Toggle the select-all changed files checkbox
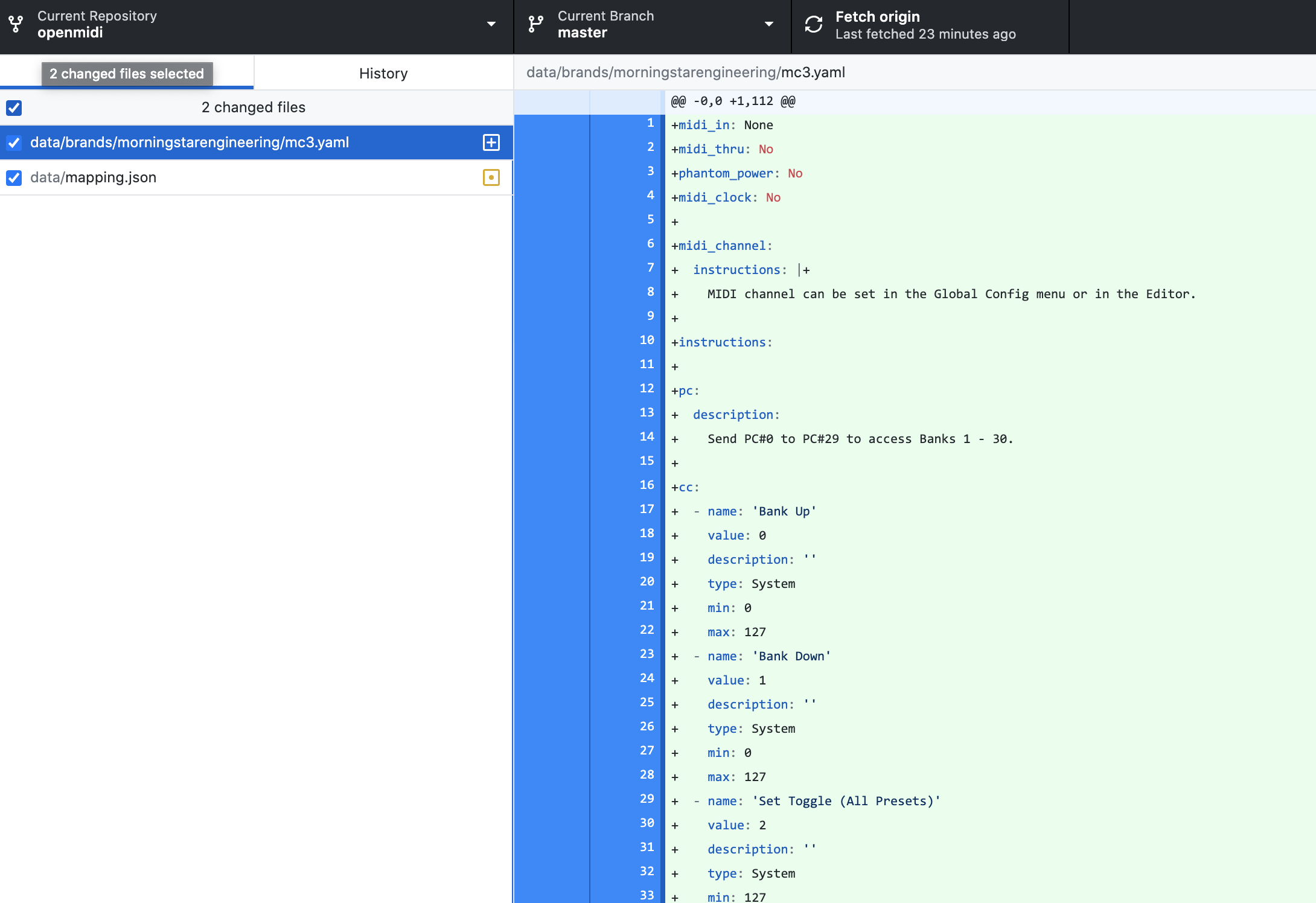This screenshot has width=1316, height=903. click(x=14, y=107)
